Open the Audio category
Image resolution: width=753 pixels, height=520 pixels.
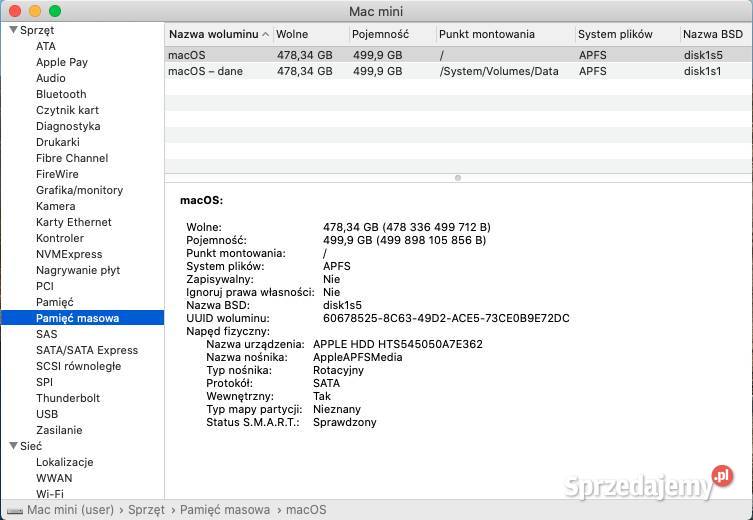pos(50,78)
